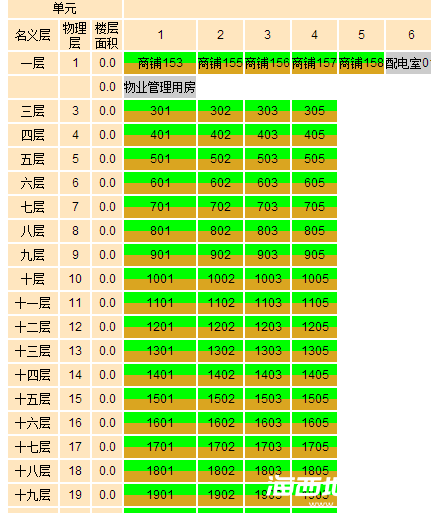
Task: Select shop unit 商铺153
Action: 160,63
